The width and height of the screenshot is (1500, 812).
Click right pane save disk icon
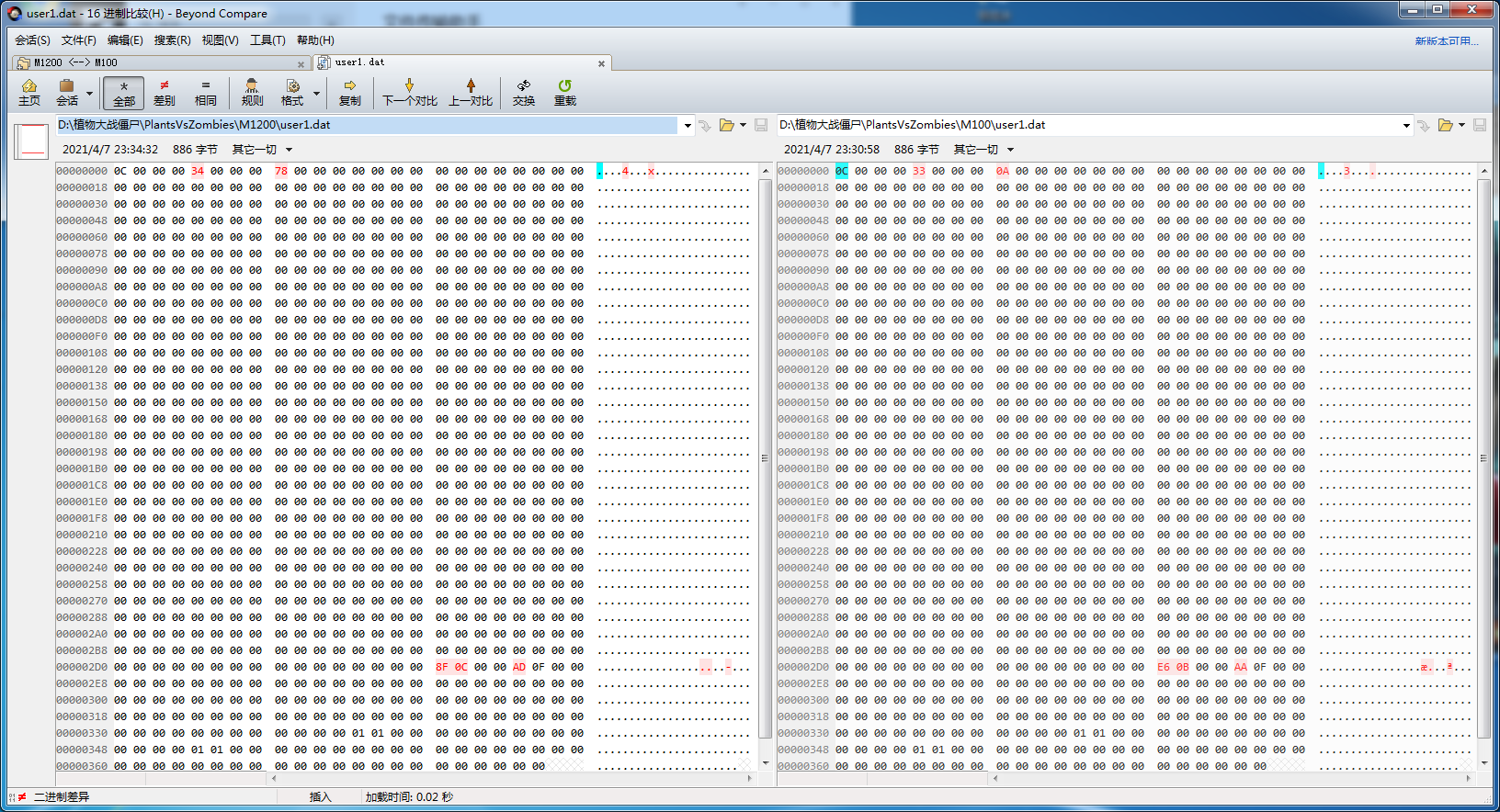click(x=1480, y=126)
